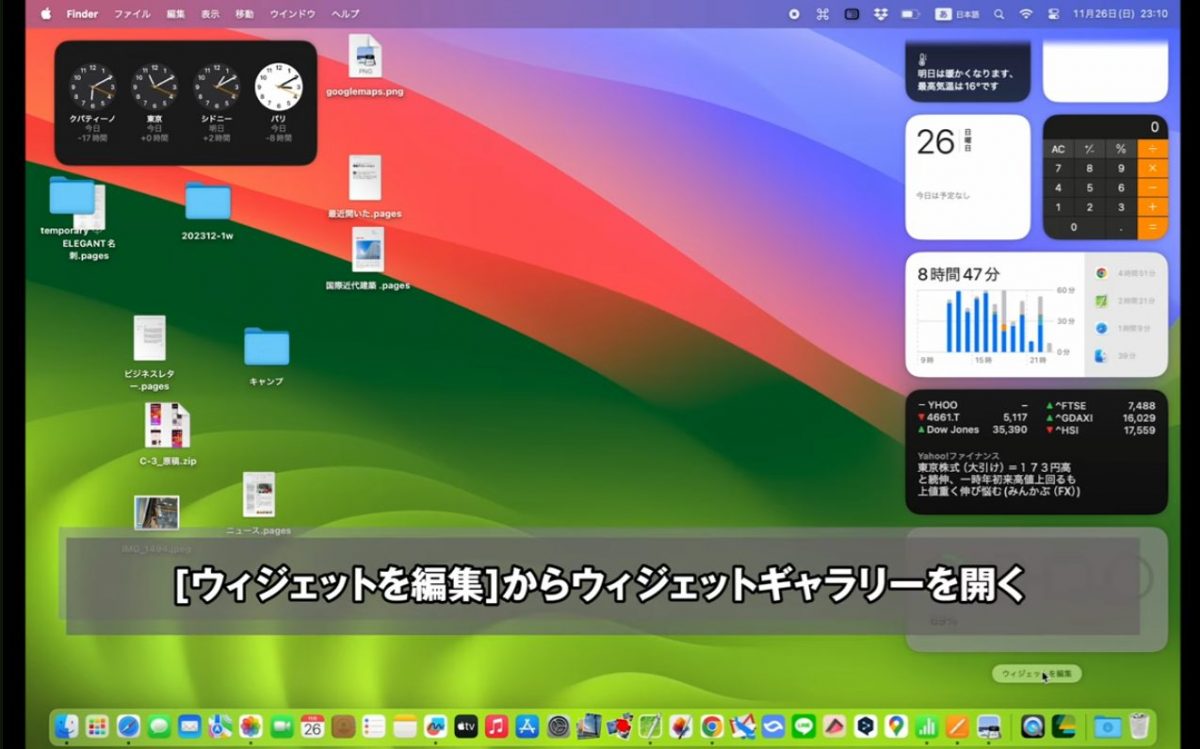Screen dimensions: 1200x749
Task: Open the 編集 menu
Action: 176,14
